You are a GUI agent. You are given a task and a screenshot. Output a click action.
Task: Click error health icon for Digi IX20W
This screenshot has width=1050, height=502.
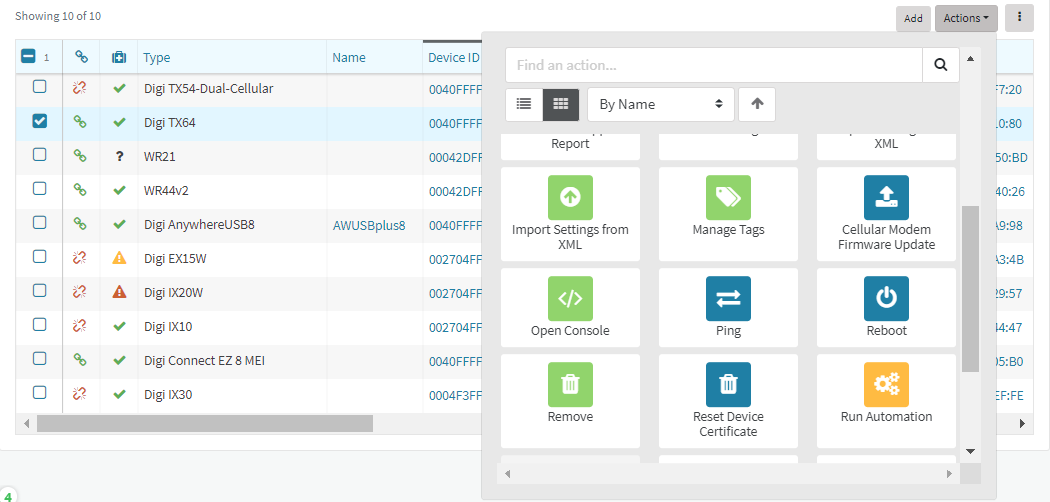point(119,292)
